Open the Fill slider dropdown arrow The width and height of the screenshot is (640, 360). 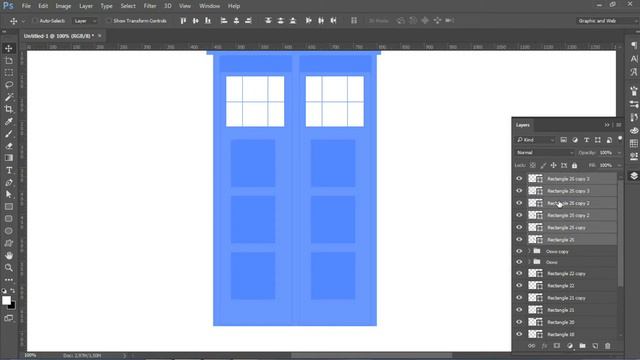(x=619, y=165)
